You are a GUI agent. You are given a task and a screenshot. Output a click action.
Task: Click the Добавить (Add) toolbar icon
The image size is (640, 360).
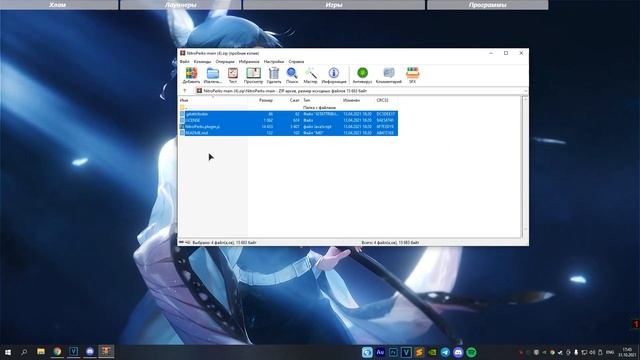coord(191,76)
